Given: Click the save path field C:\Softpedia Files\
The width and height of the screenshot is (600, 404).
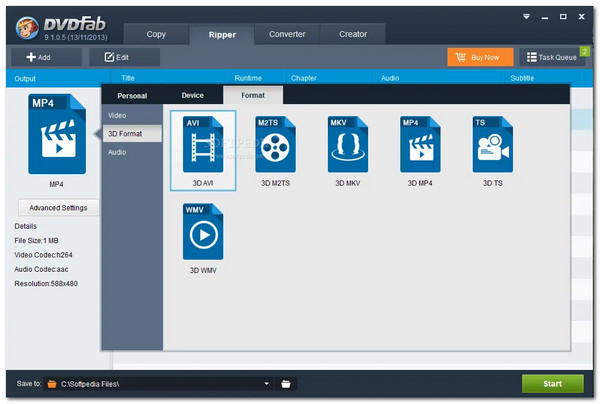Looking at the screenshot, I should pos(161,384).
